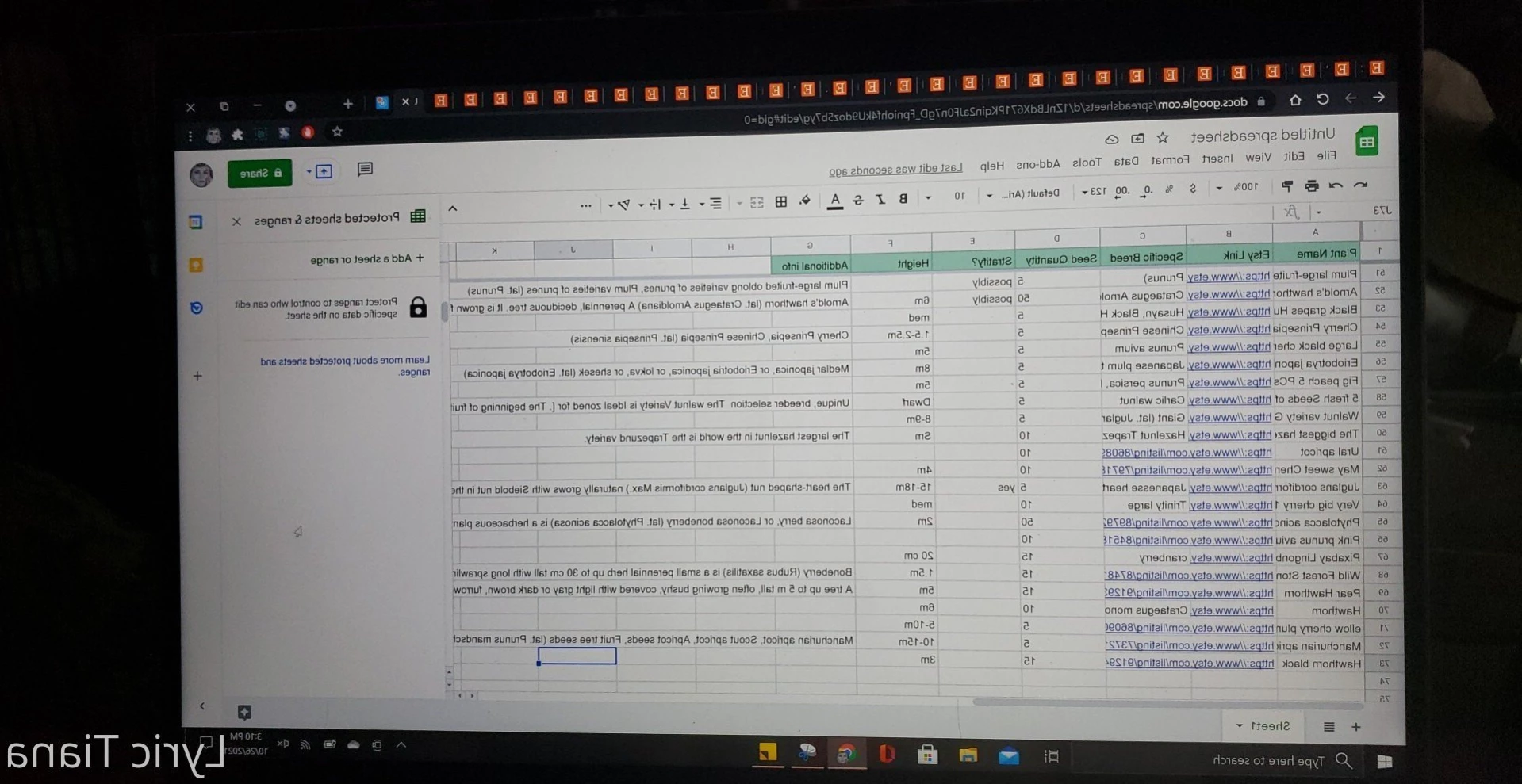Screen dimensions: 1522x784
Task: Open the Google Tasks side panel icon
Action: pyautogui.click(x=197, y=308)
